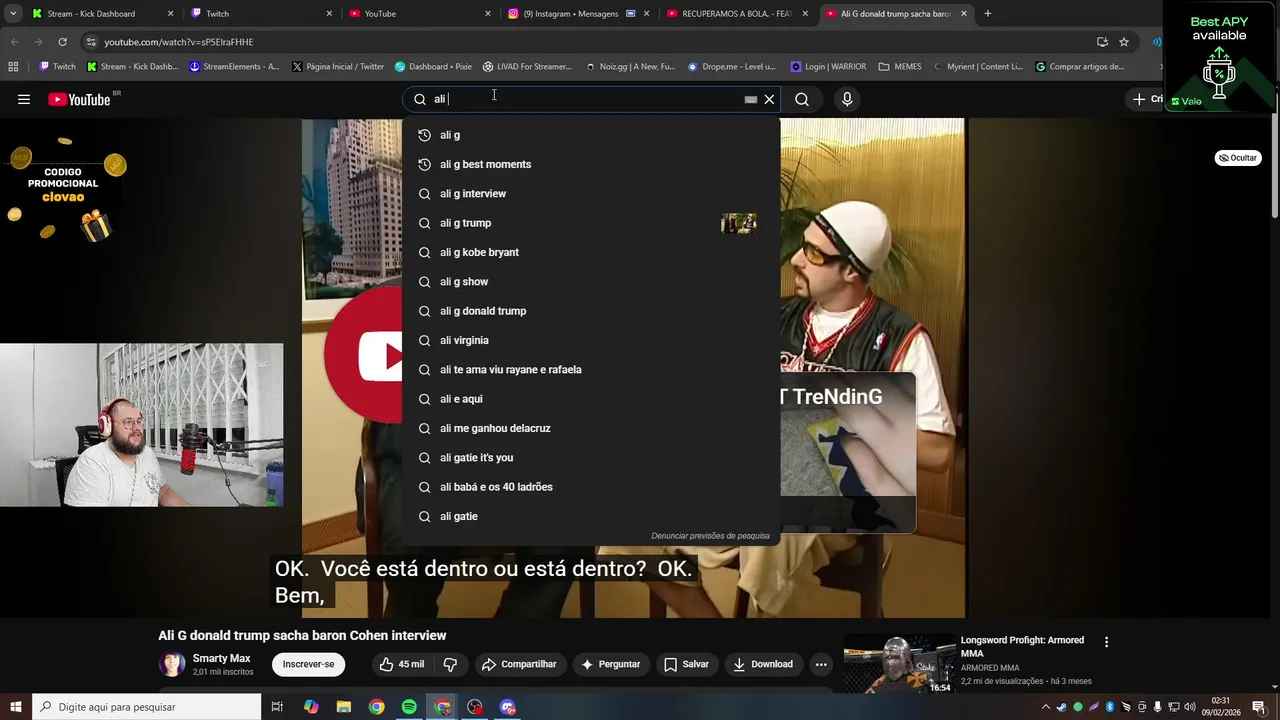This screenshot has height=720, width=1280.
Task: Click the Ocultar hide button
Action: click(1238, 158)
